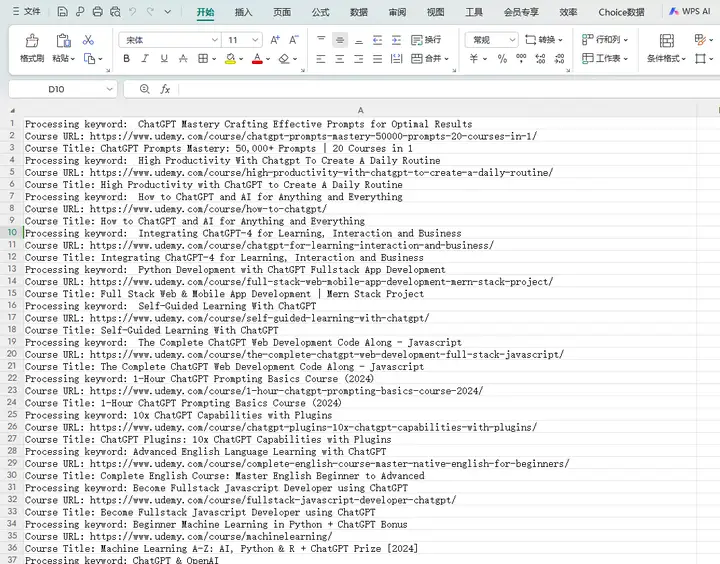Decrease font size with A- icon
Screen dimensions: 720x564
pyautogui.click(x=294, y=40)
